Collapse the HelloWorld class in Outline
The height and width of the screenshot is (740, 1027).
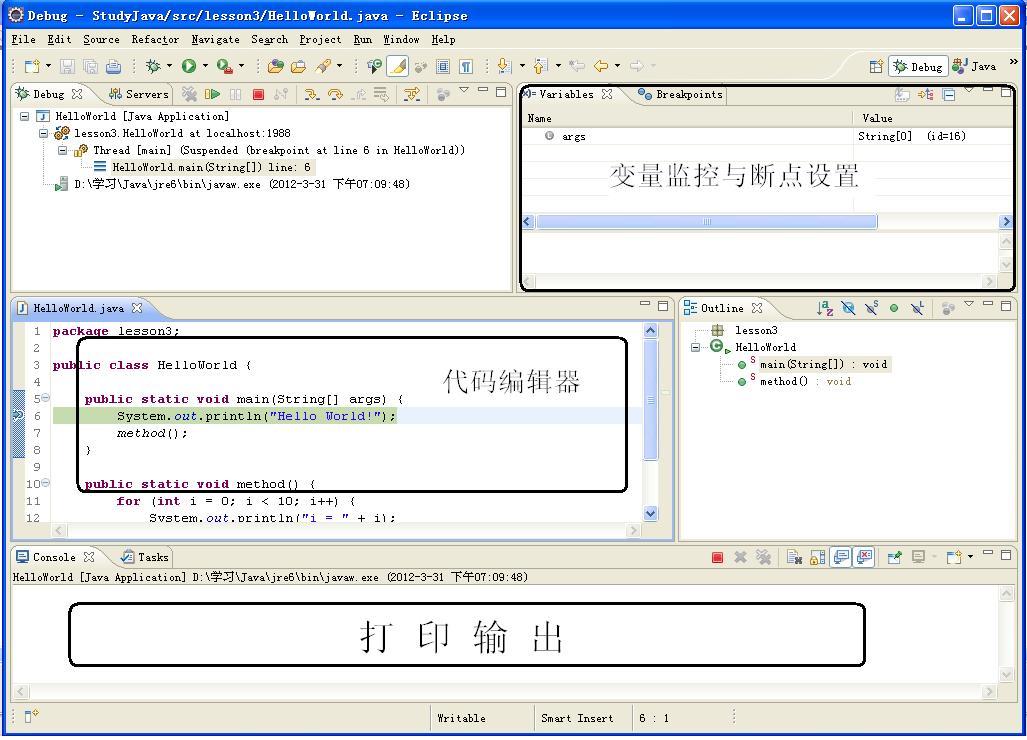[x=696, y=347]
